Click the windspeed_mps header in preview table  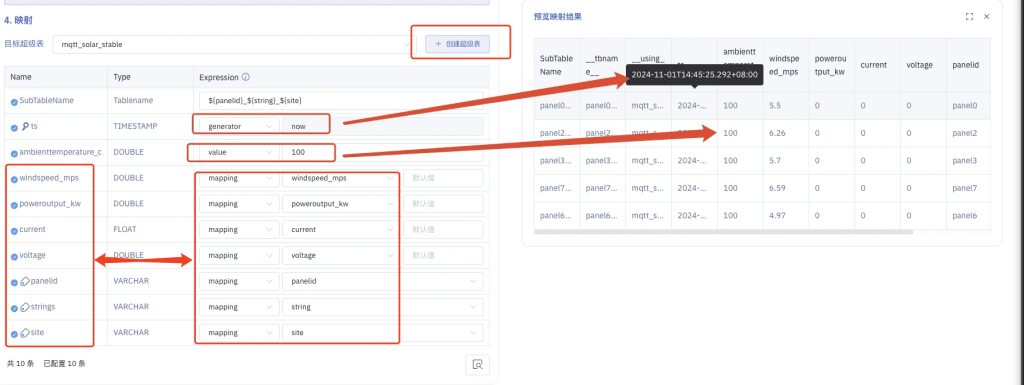point(785,65)
